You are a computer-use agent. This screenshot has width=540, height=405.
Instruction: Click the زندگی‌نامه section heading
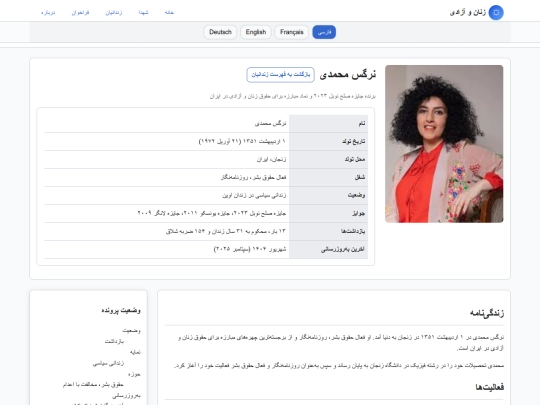[x=487, y=313]
